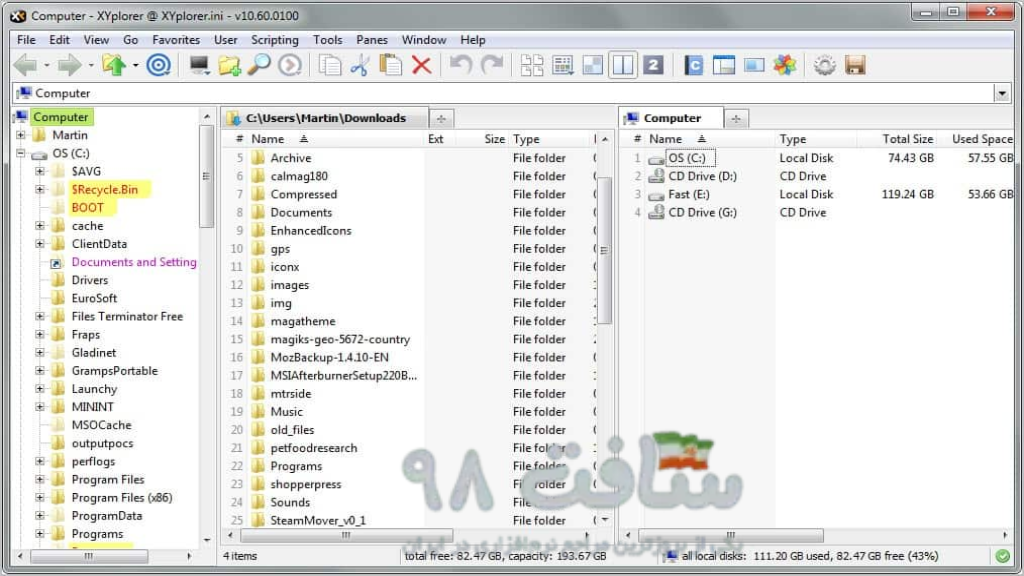Click the Copy toolbar icon

[x=330, y=65]
